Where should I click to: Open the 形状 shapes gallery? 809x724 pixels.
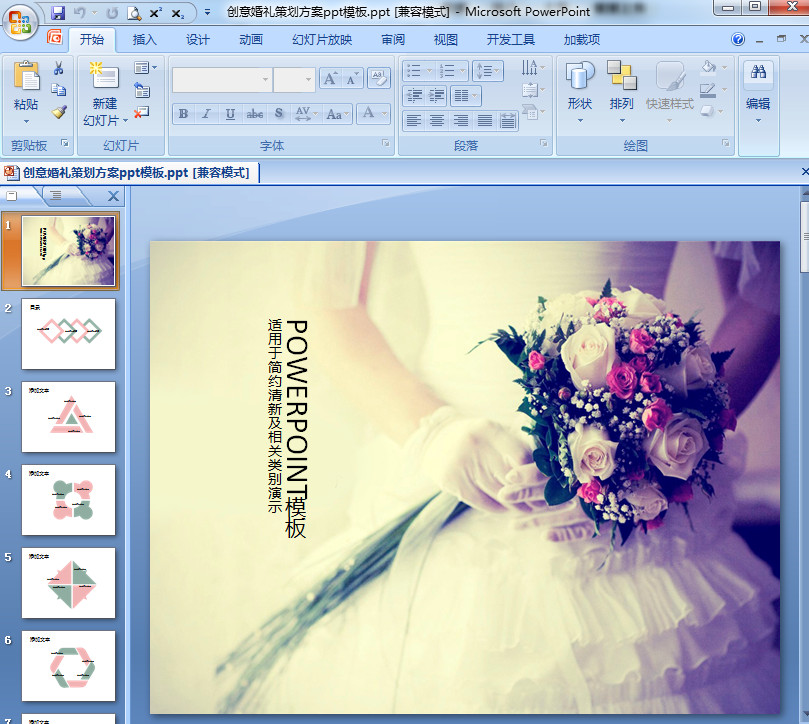(x=580, y=92)
